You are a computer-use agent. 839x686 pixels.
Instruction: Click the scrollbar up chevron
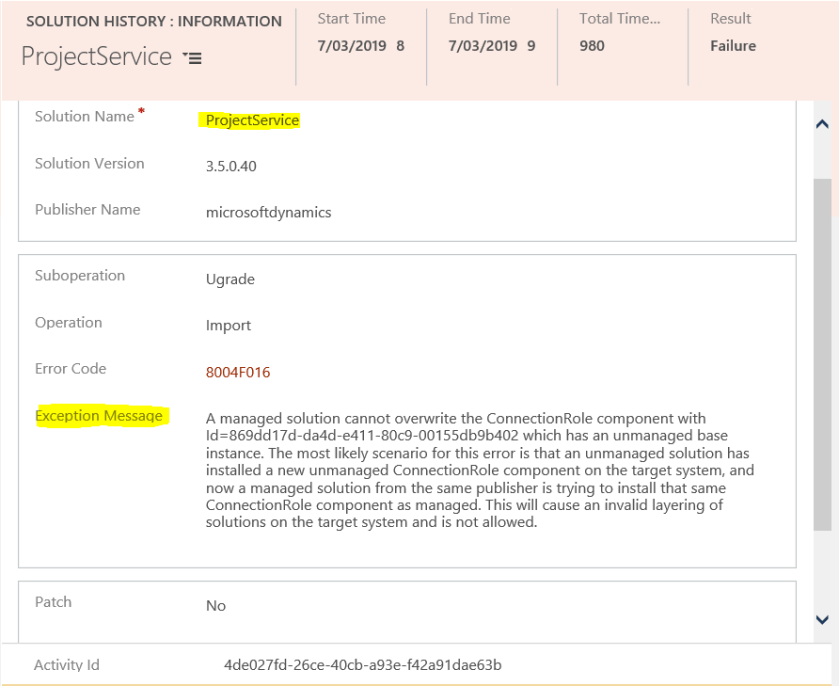822,122
